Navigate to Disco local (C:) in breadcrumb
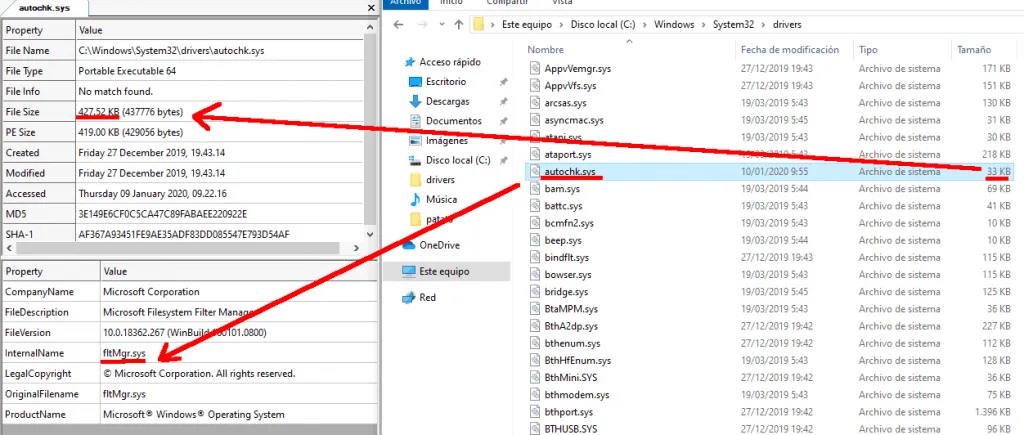The width and height of the screenshot is (1024, 435). point(603,25)
